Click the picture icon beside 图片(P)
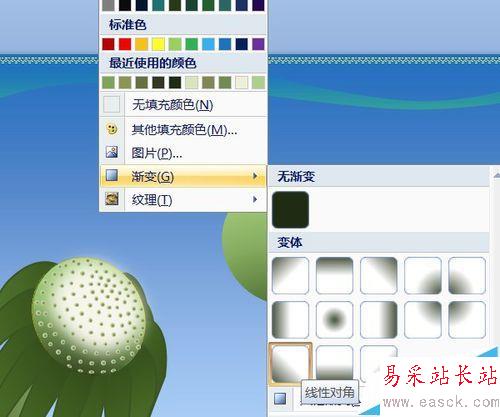This screenshot has height=417, width=500. (x=112, y=152)
